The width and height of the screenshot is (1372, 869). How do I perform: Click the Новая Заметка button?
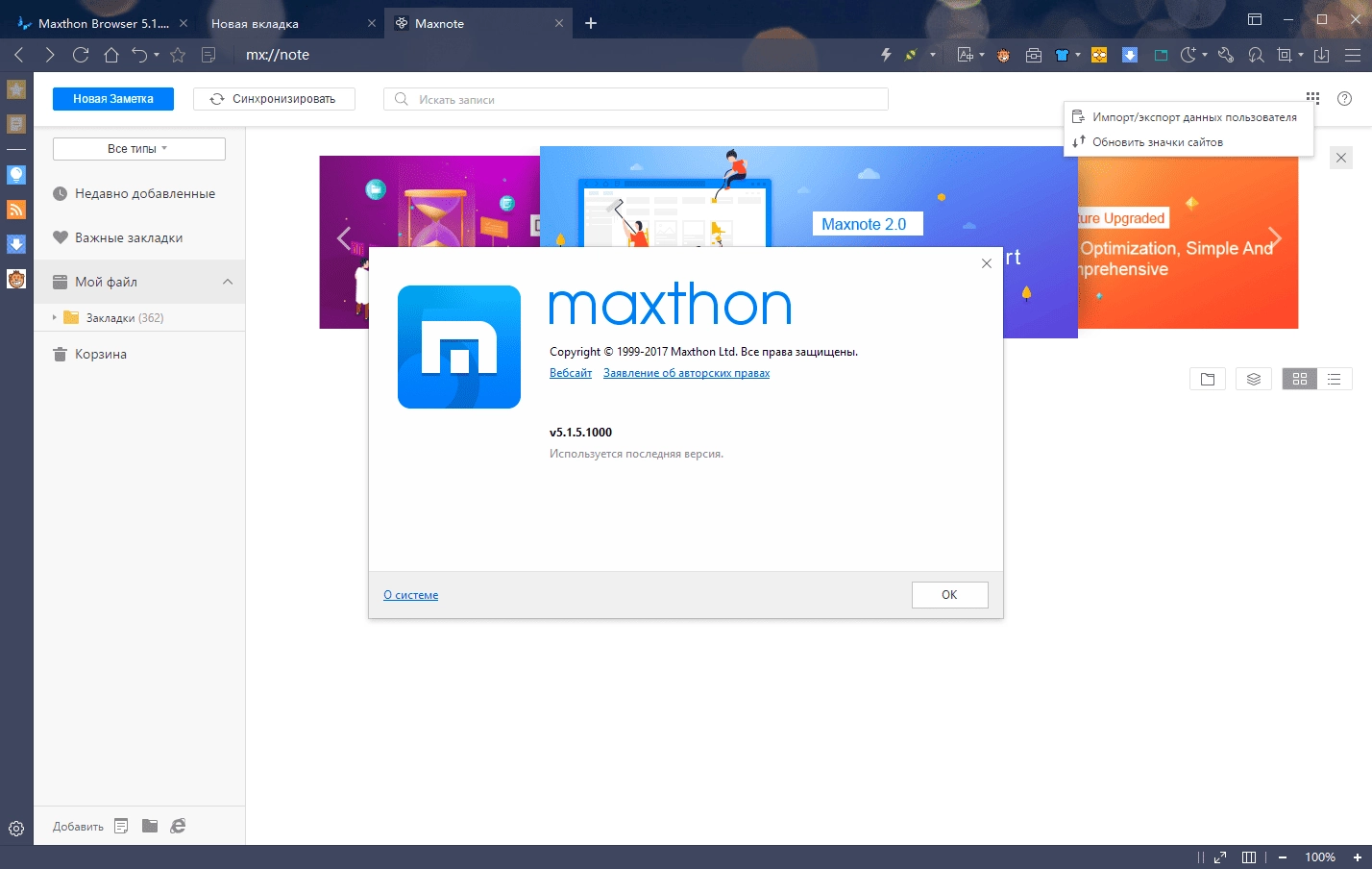tap(113, 99)
